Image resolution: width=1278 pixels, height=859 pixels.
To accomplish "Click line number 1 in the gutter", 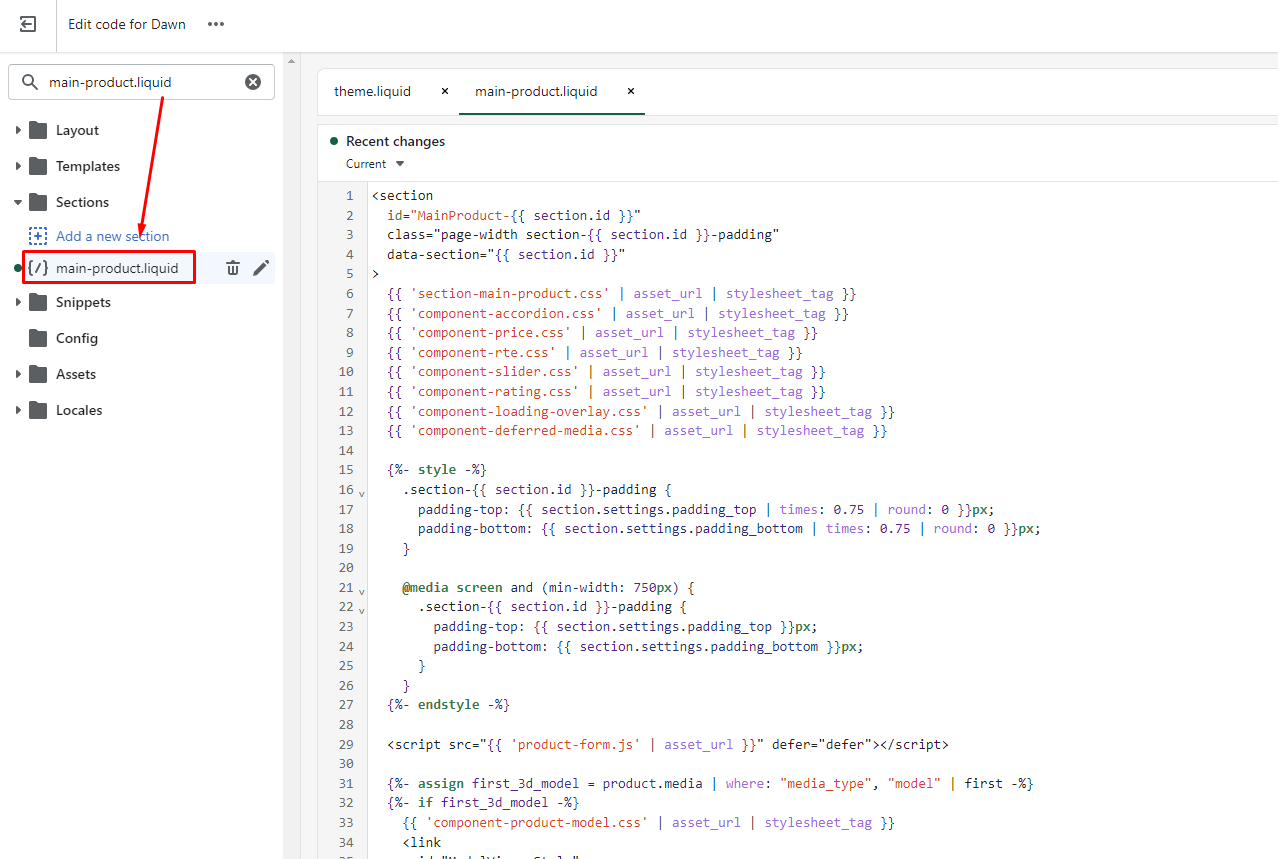I will (349, 196).
